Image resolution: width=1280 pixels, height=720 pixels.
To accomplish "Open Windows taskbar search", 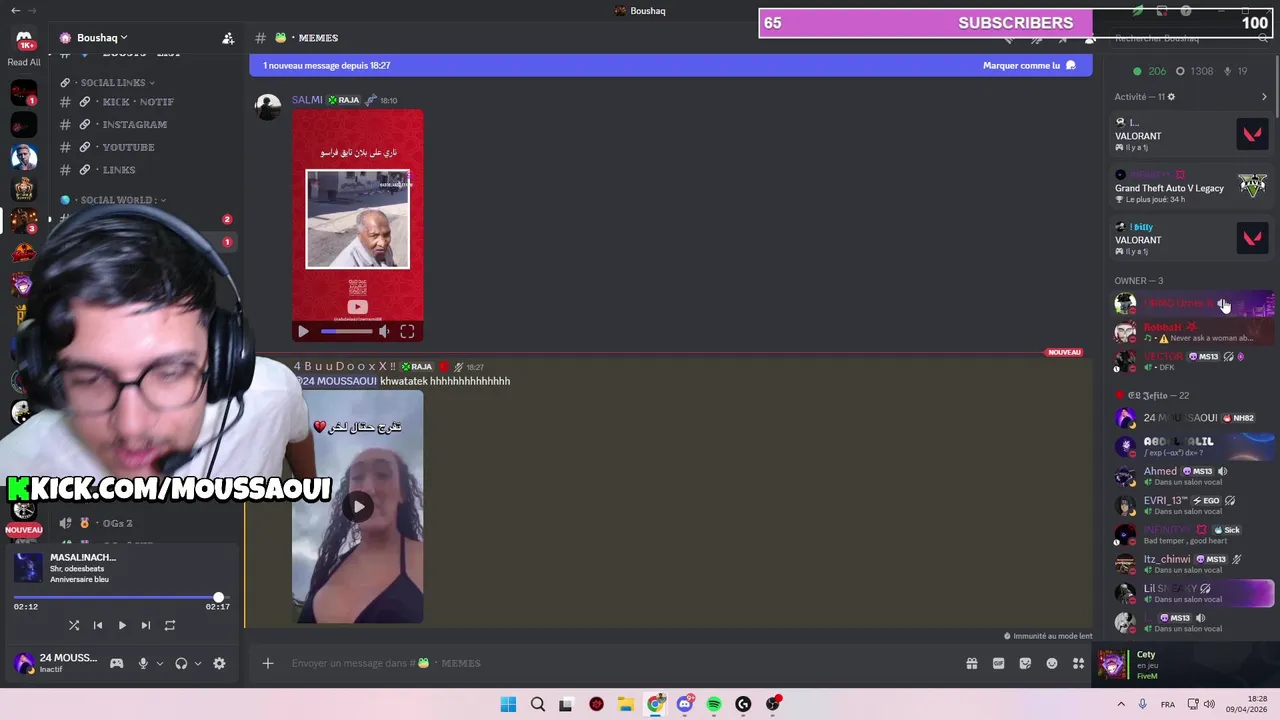I will point(538,704).
